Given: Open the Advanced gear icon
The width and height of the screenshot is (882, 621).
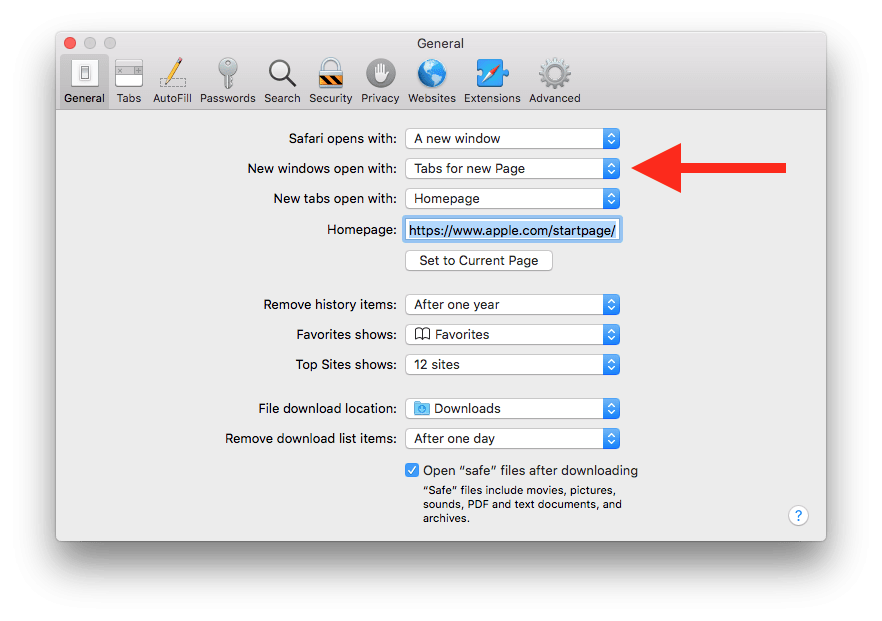Looking at the screenshot, I should (x=555, y=81).
